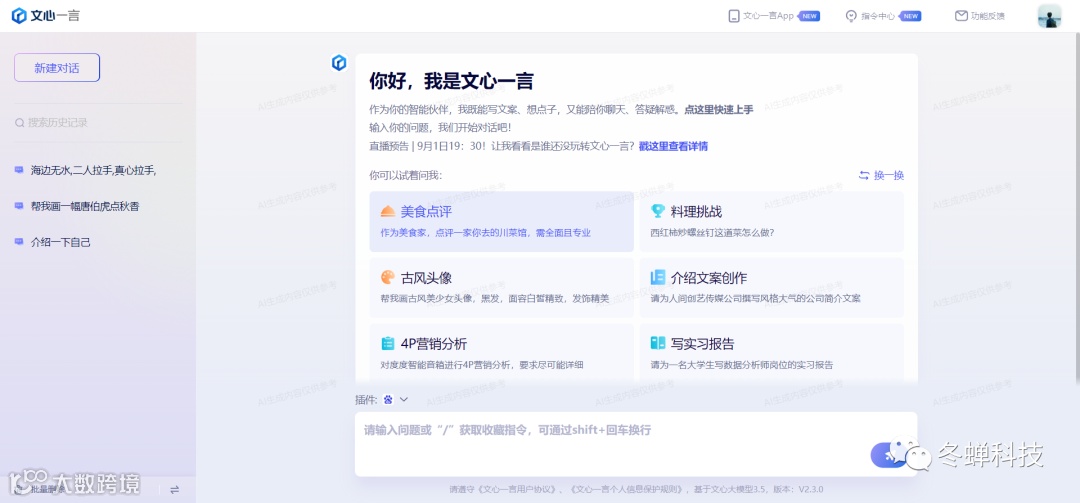This screenshot has height=503, width=1080.
Task: Open the 文心一言App phone icon
Action: pos(734,16)
